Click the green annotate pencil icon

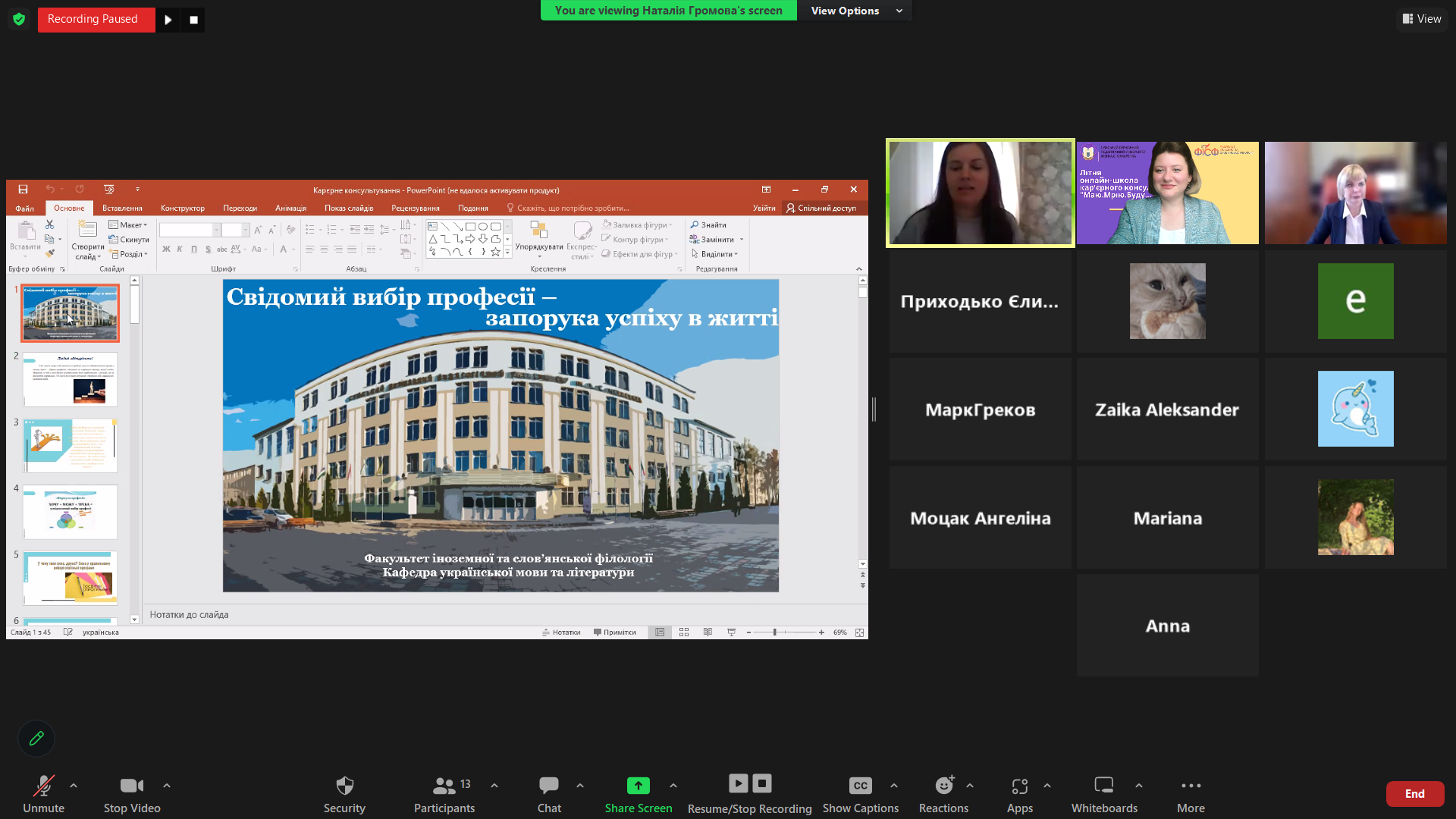pyautogui.click(x=36, y=738)
